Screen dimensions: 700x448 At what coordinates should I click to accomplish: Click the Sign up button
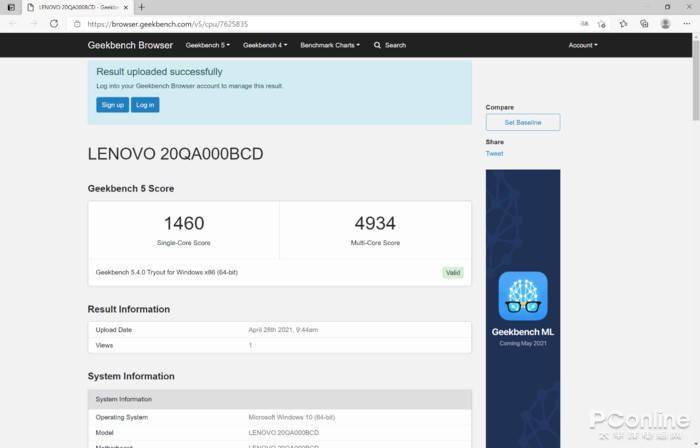point(112,105)
